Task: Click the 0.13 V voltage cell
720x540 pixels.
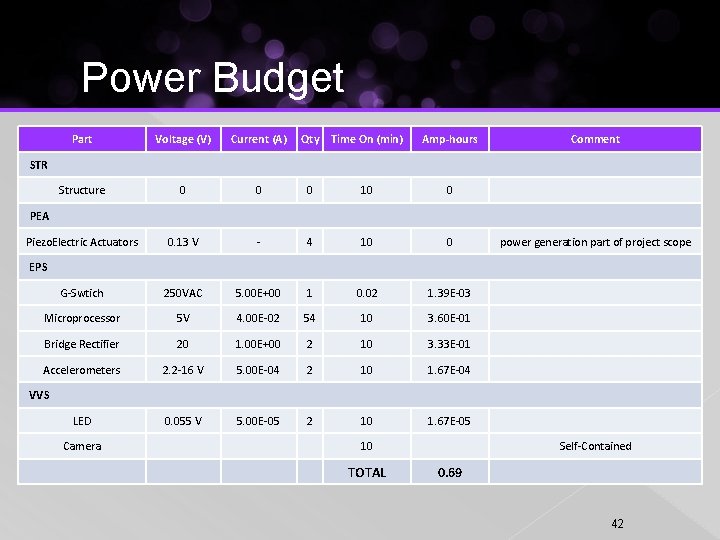Action: (x=183, y=242)
